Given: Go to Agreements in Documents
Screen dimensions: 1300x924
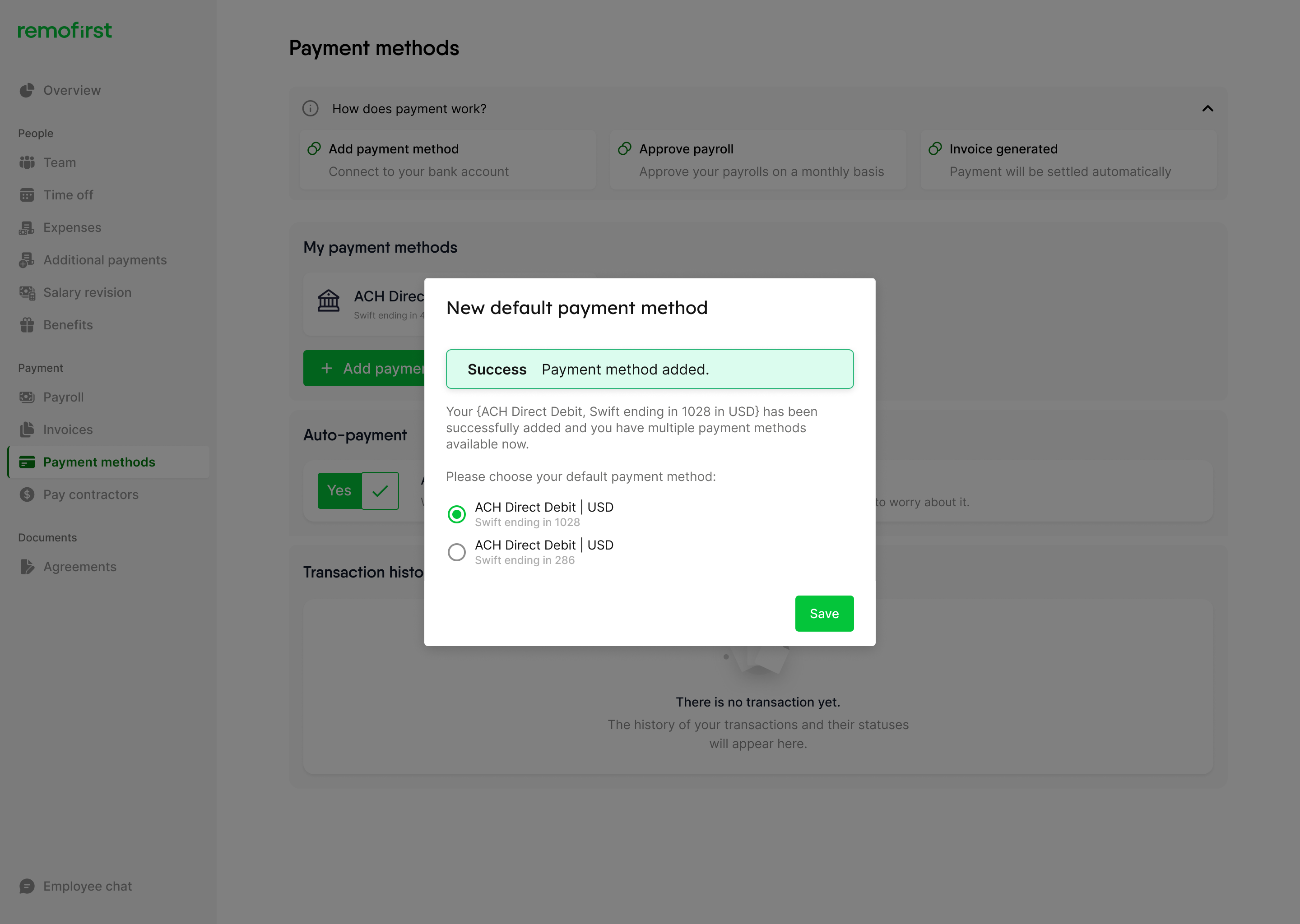Looking at the screenshot, I should pos(80,567).
